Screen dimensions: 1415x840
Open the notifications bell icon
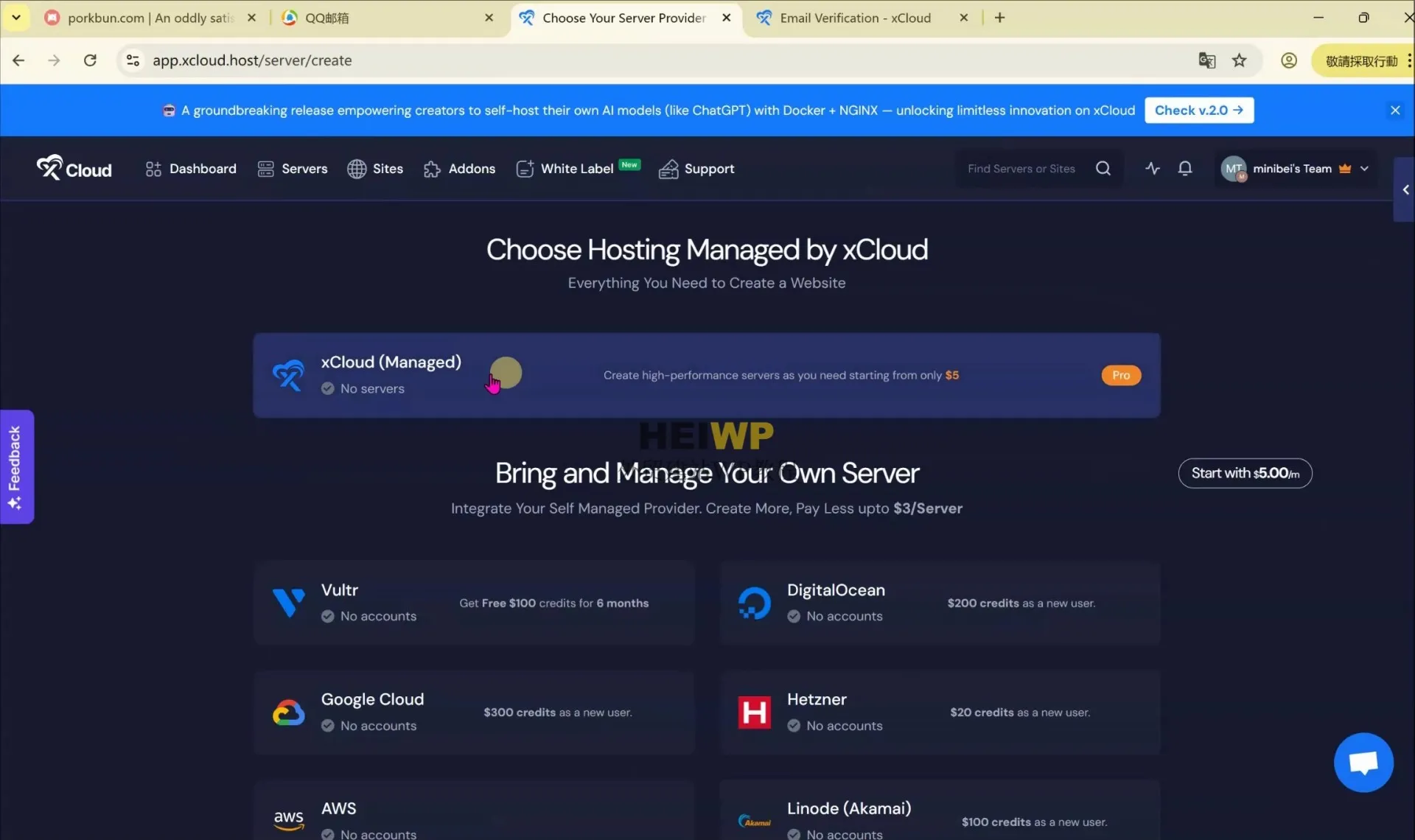[1185, 169]
